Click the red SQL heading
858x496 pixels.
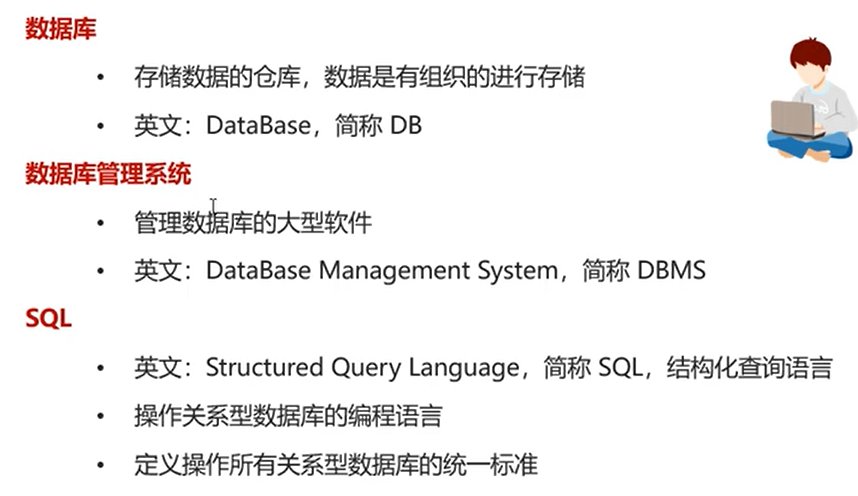[x=48, y=320]
